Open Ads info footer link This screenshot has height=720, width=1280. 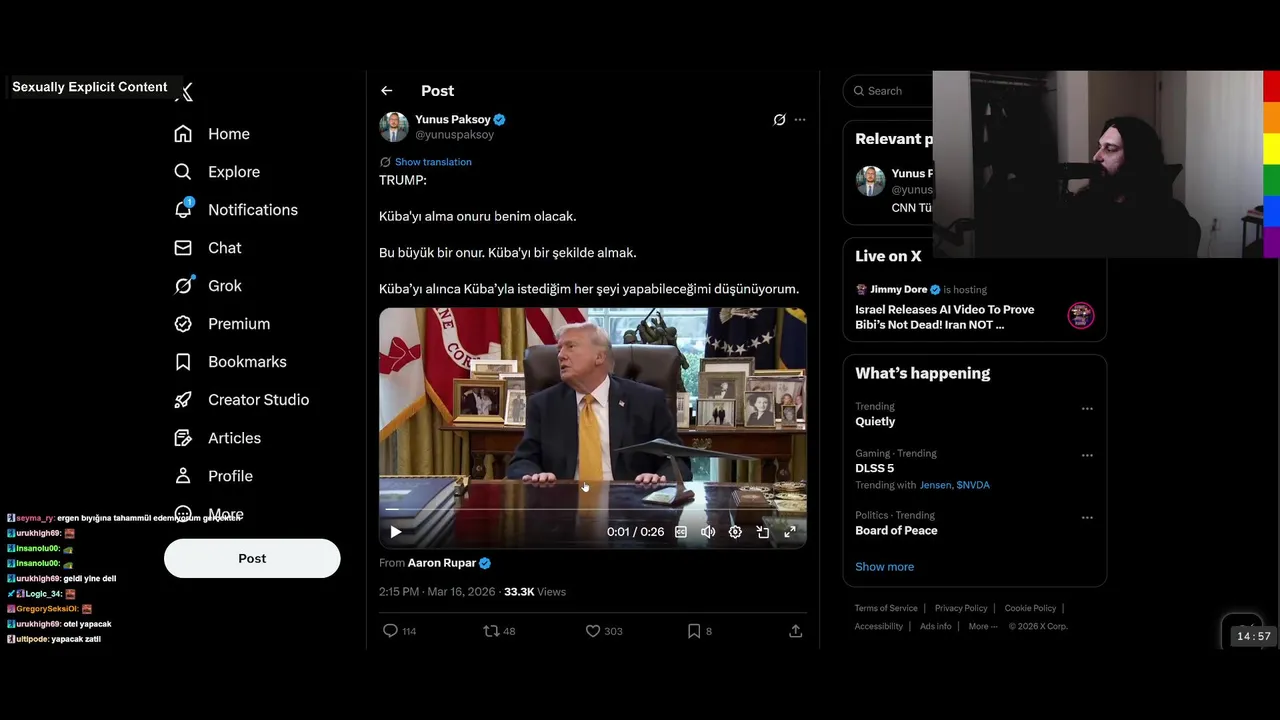[936, 626]
